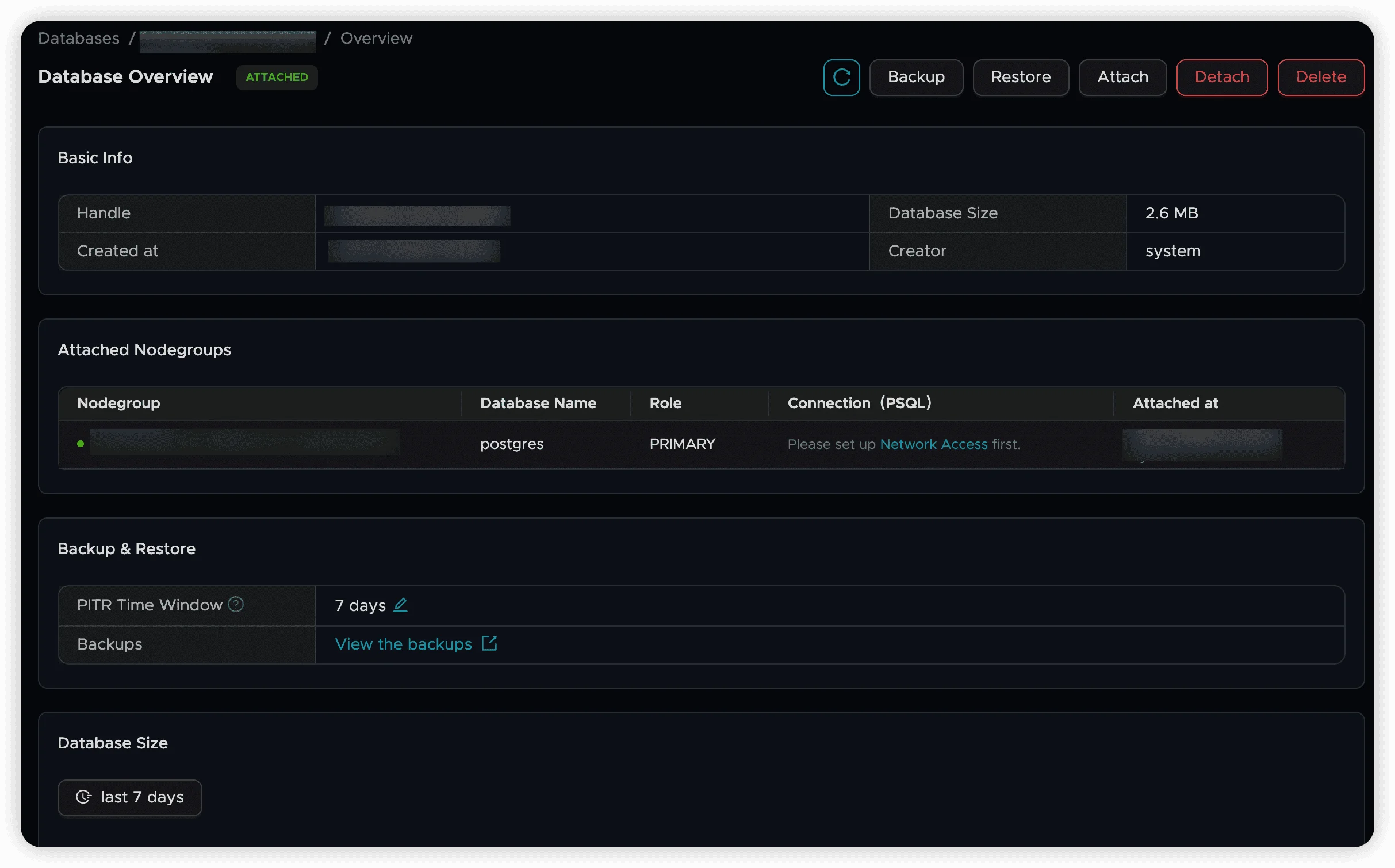
Task: Open the last 7 days range selector
Action: pyautogui.click(x=130, y=797)
